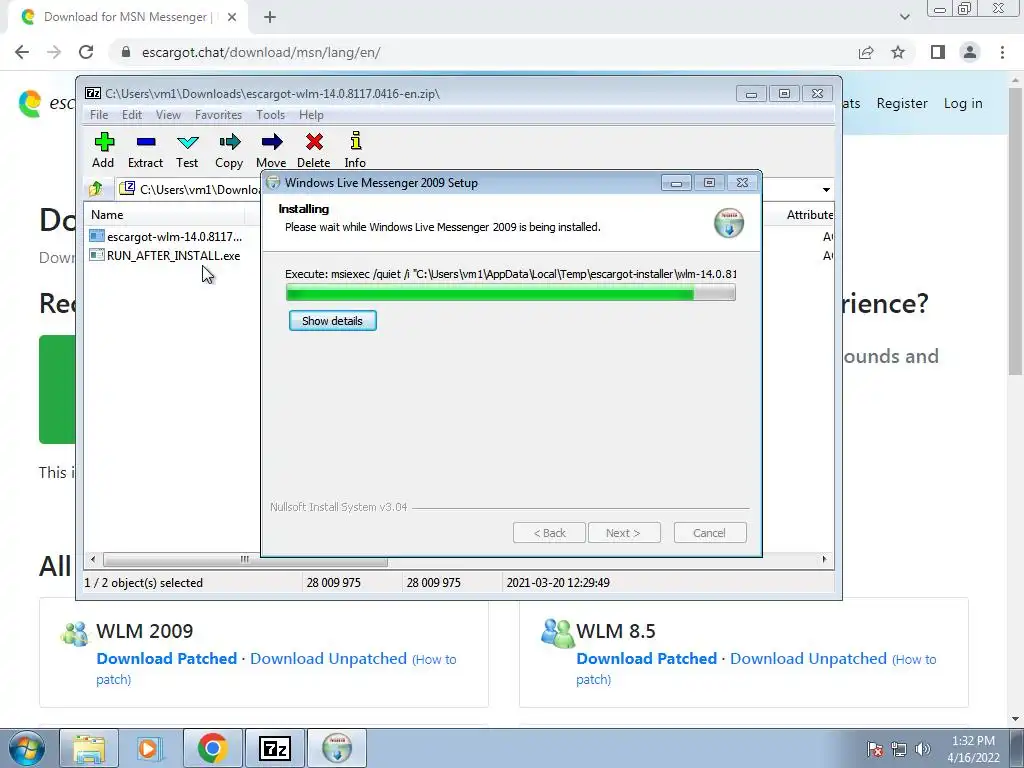
Task: Click WLM 2009 Download Unpatched link
Action: [x=328, y=658]
